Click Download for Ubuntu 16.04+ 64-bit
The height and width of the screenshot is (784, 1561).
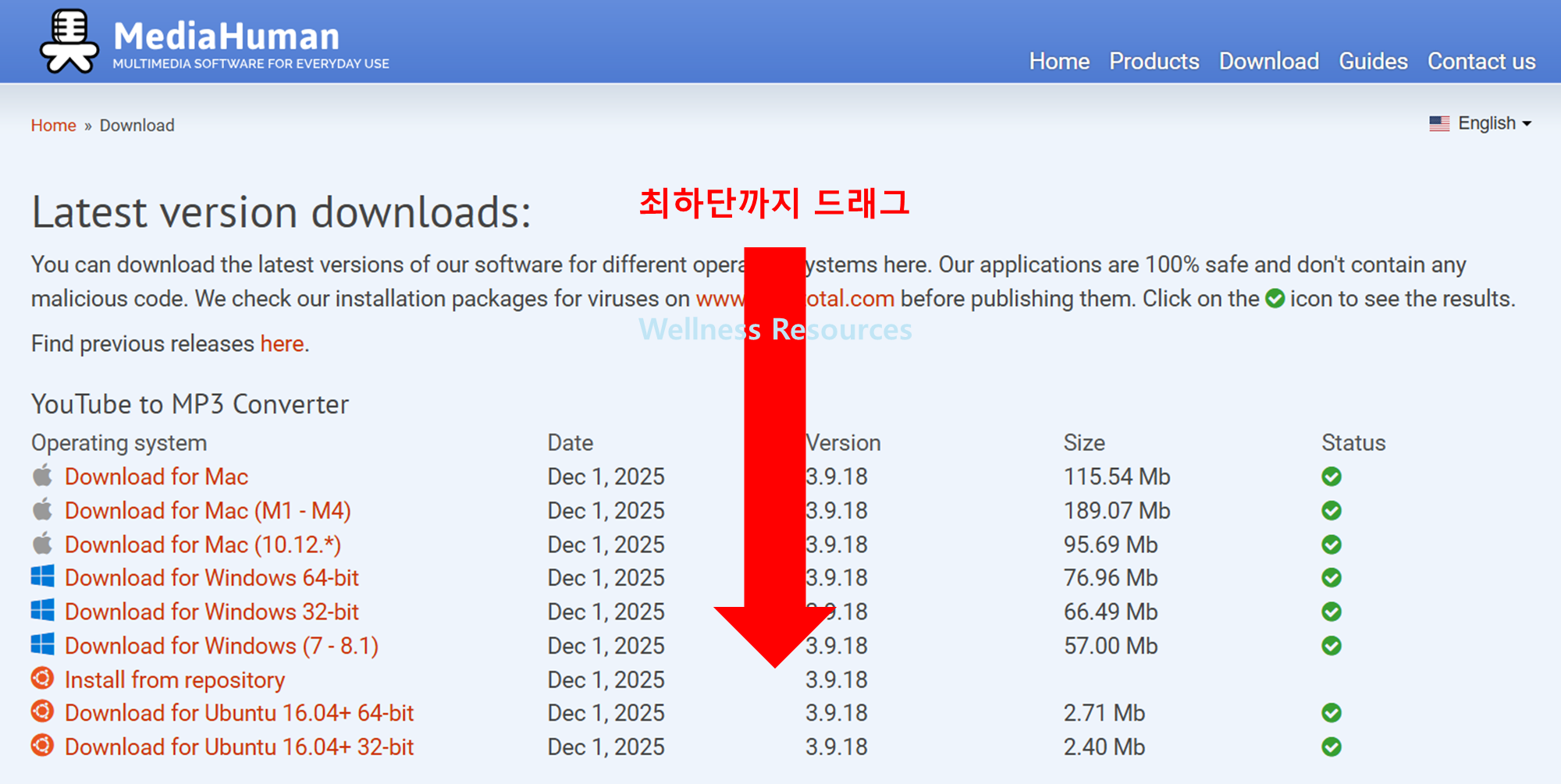[239, 713]
